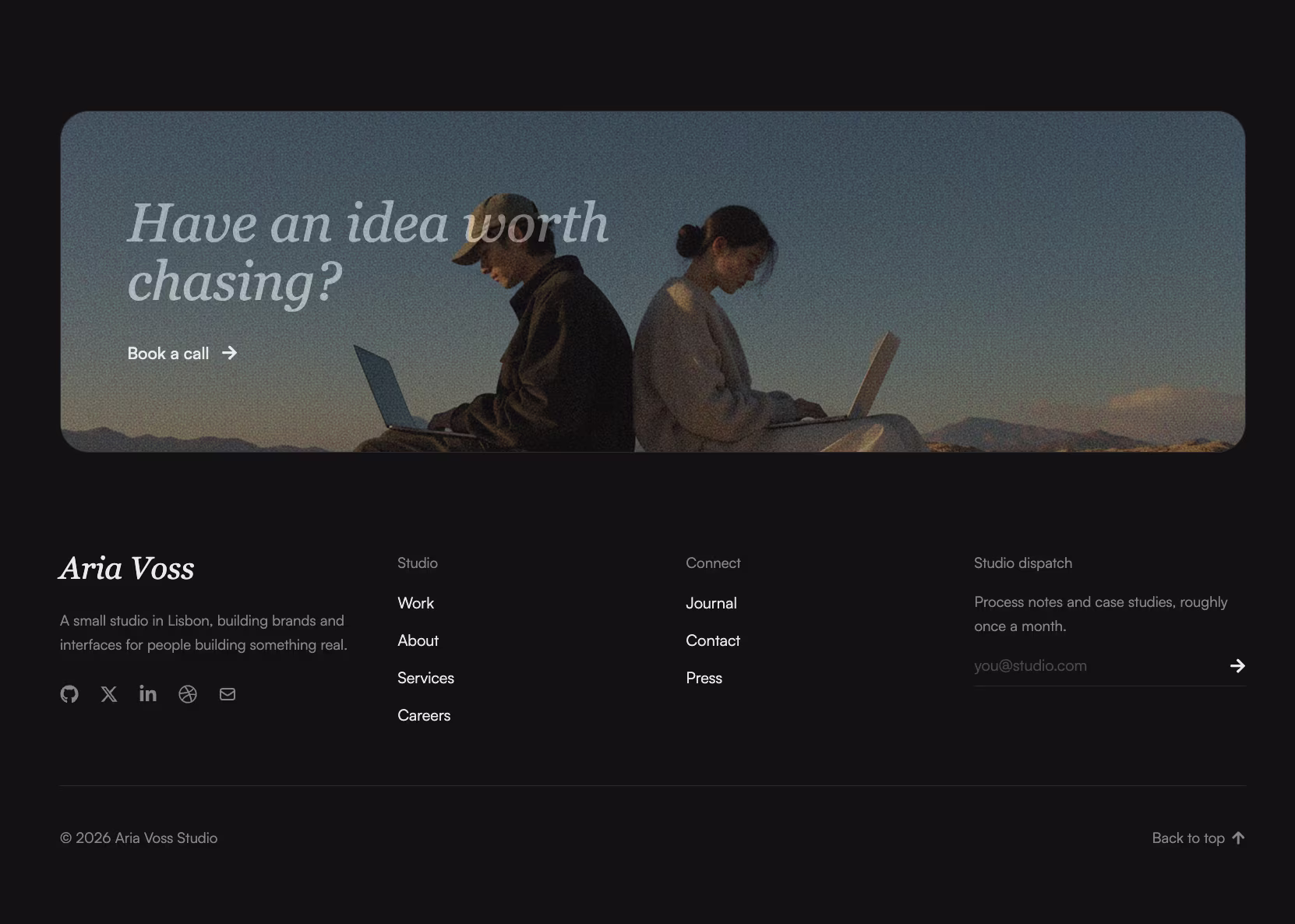Open the Dribbble social icon
Screen dimensions: 1295x924
click(x=188, y=694)
